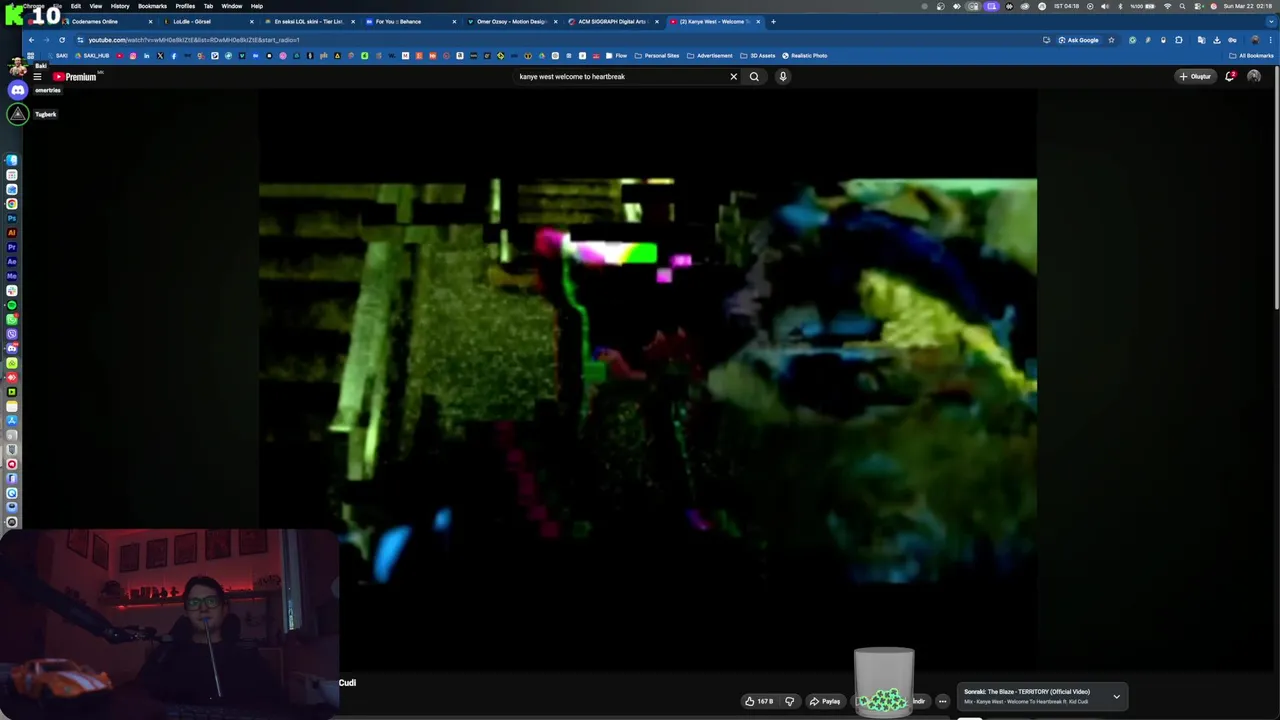Start voice search with the microphone

pyautogui.click(x=783, y=77)
